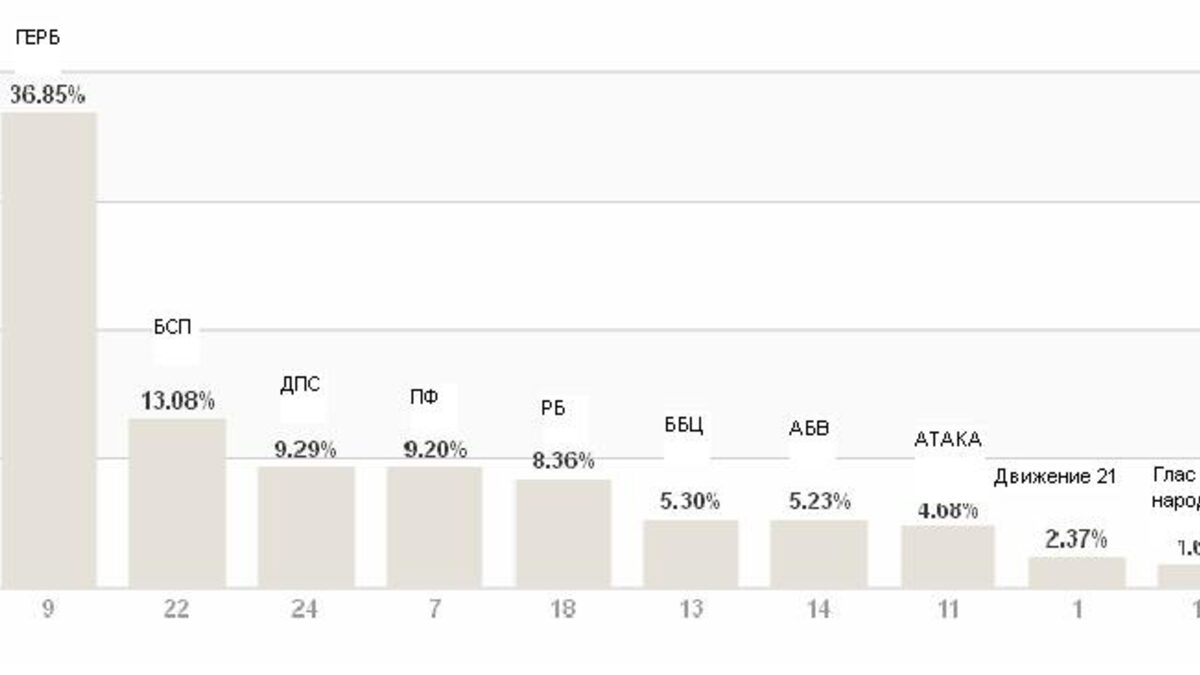The width and height of the screenshot is (1200, 675).
Task: Select the ДПС party label
Action: pyautogui.click(x=300, y=385)
